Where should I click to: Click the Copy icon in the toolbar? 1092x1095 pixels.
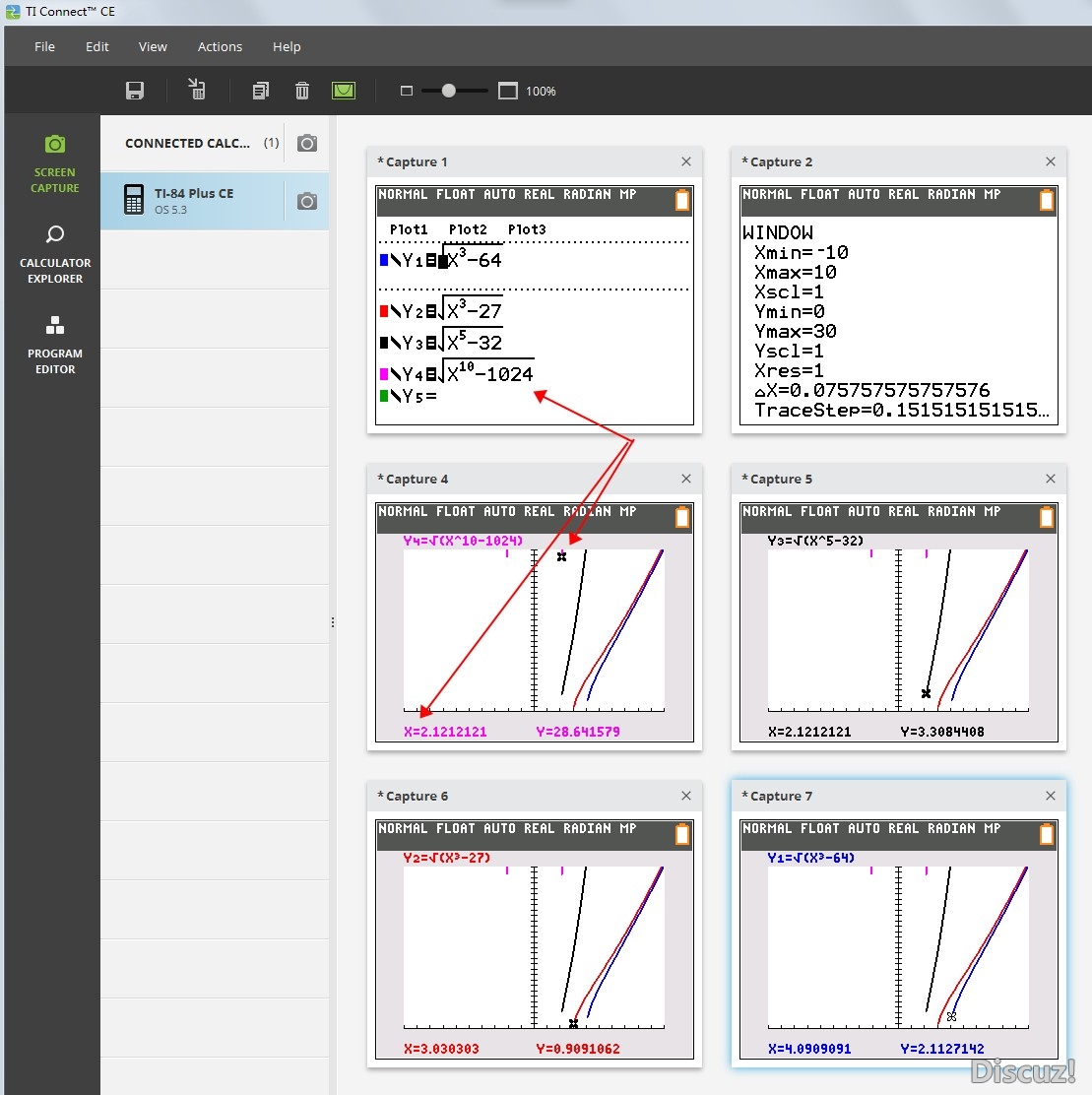(x=260, y=91)
